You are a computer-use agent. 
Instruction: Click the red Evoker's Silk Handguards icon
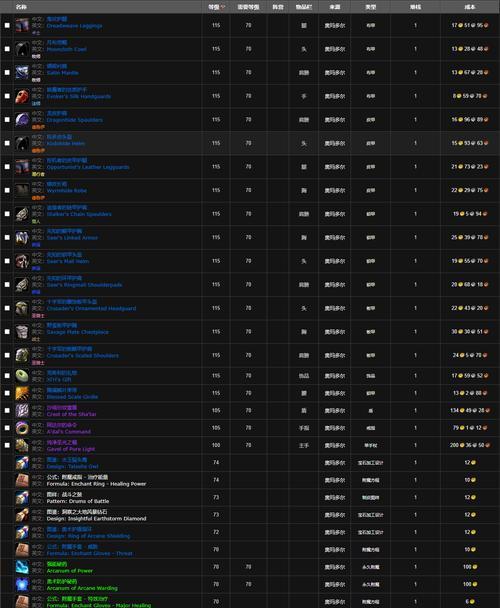coord(22,96)
